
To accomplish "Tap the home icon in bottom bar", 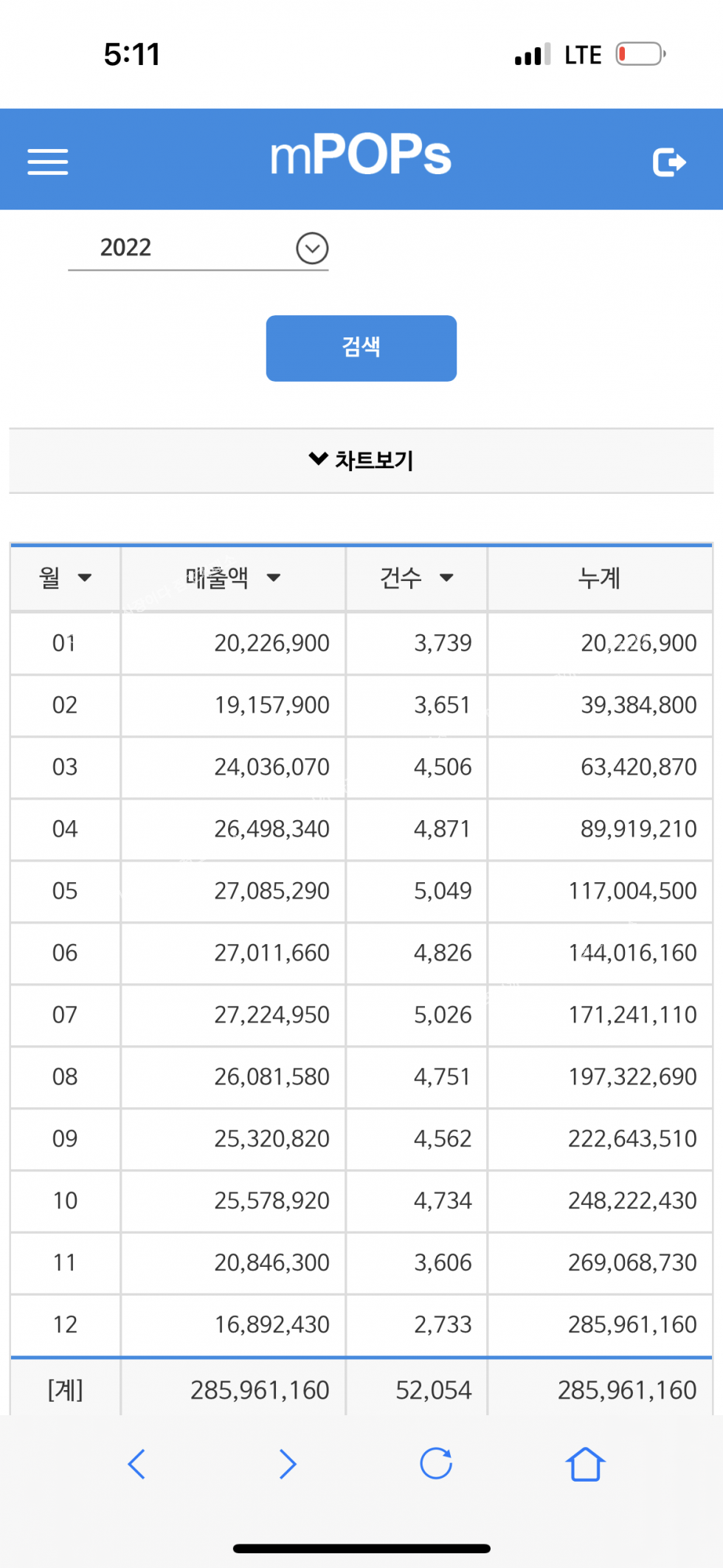I will coord(585,1464).
